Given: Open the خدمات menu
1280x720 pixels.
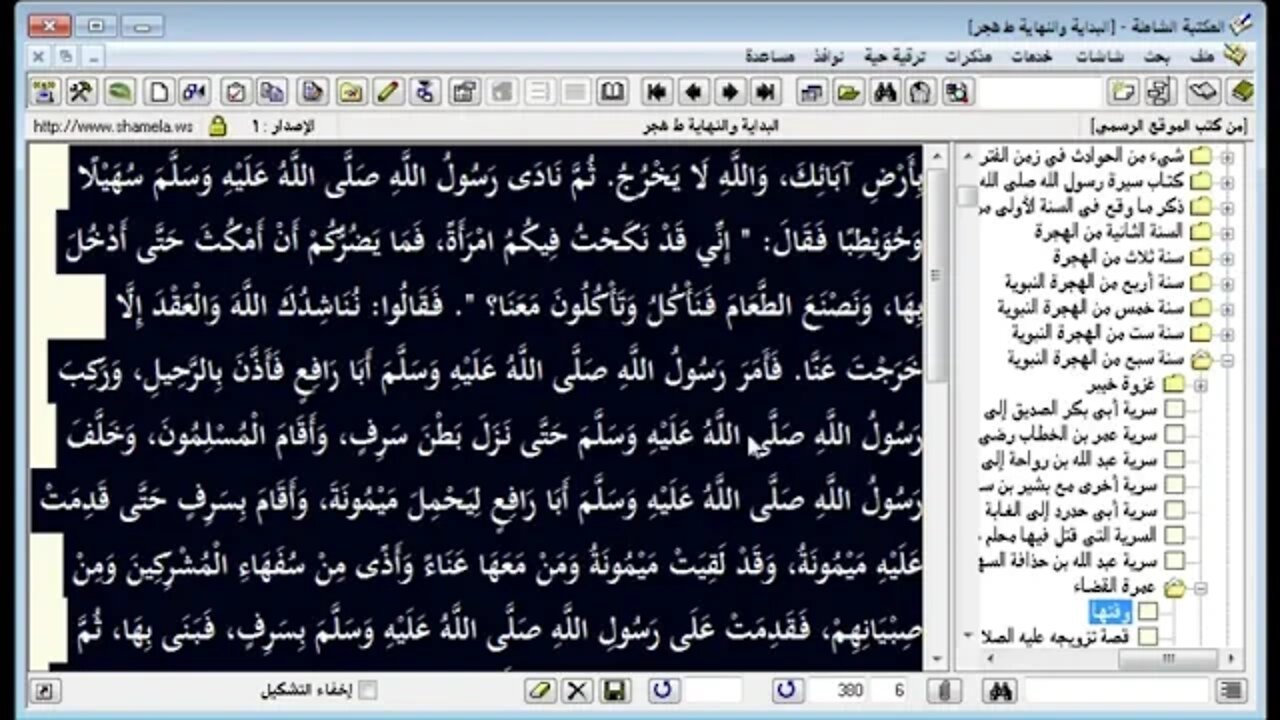Looking at the screenshot, I should tap(1033, 57).
